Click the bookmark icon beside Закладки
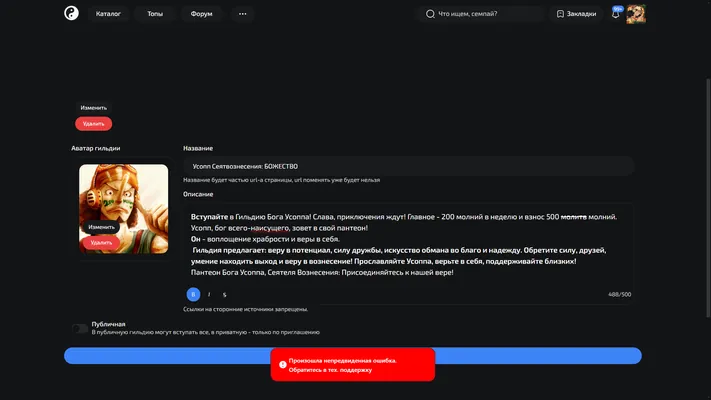Screen dimensions: 711x400 click(560, 14)
